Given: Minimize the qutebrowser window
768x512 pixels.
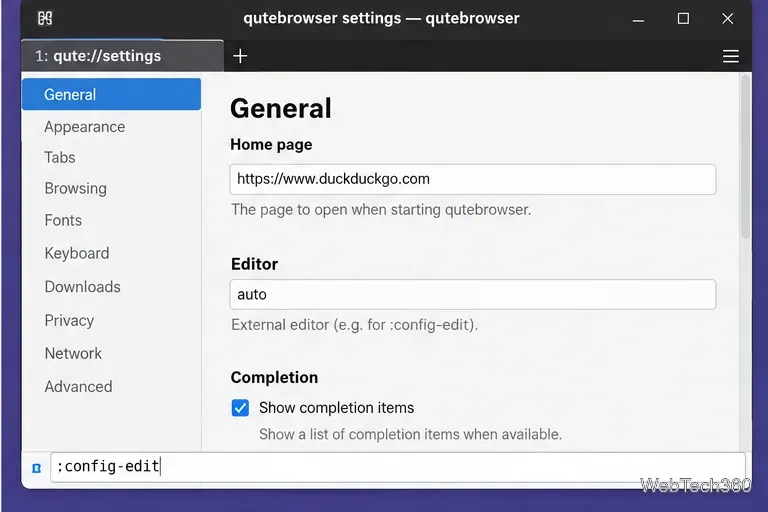Looking at the screenshot, I should (638, 20).
